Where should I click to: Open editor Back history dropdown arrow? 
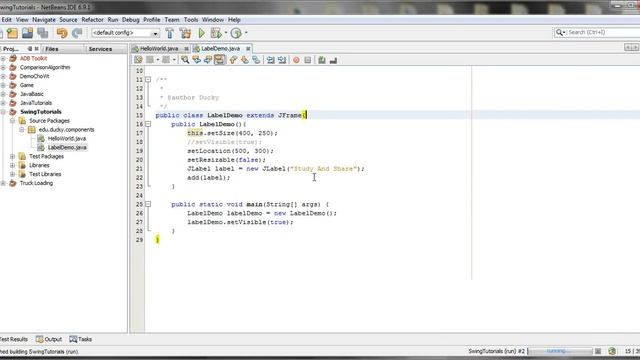tap(158, 60)
